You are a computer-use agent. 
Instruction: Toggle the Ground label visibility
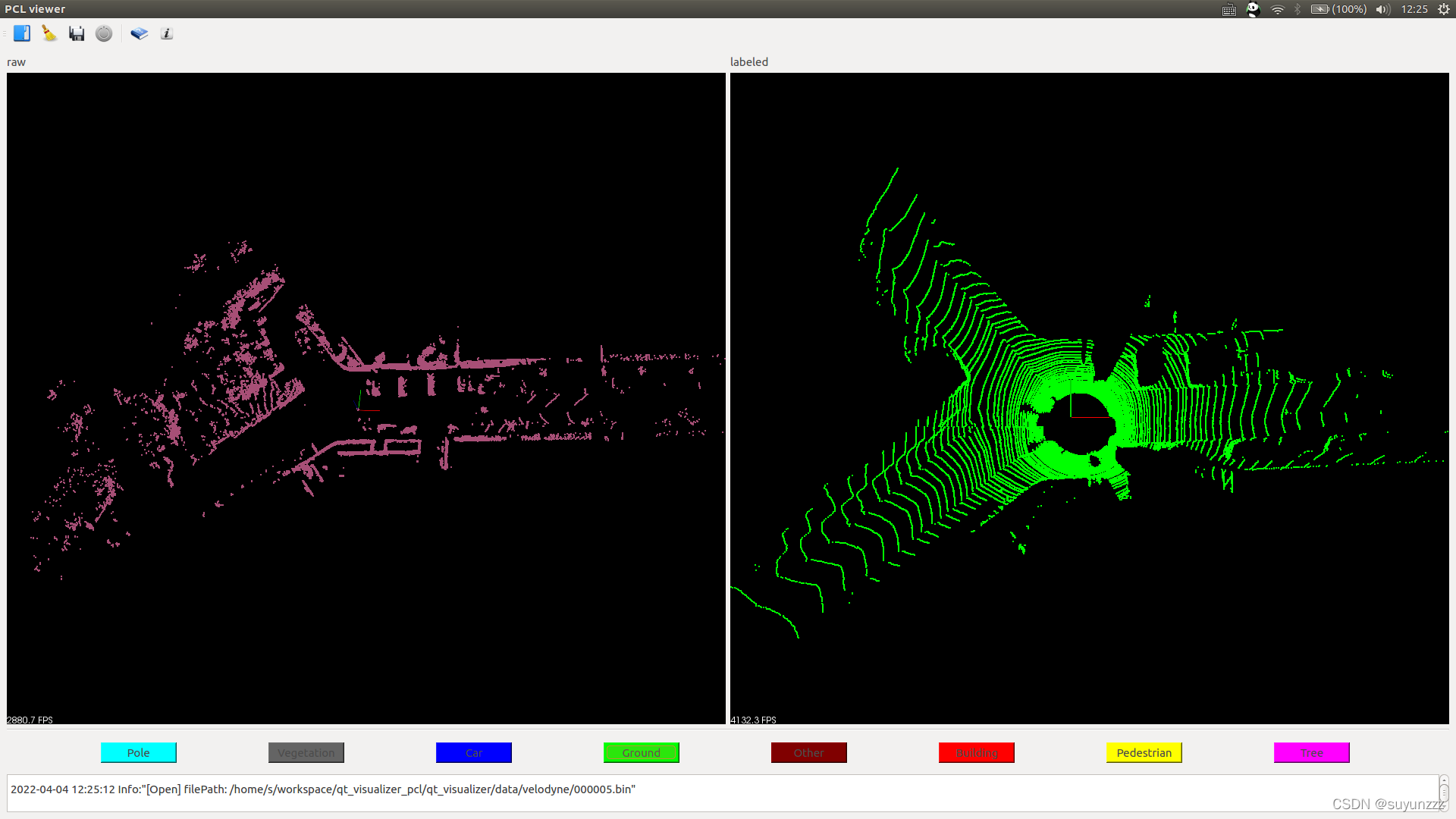(x=640, y=752)
